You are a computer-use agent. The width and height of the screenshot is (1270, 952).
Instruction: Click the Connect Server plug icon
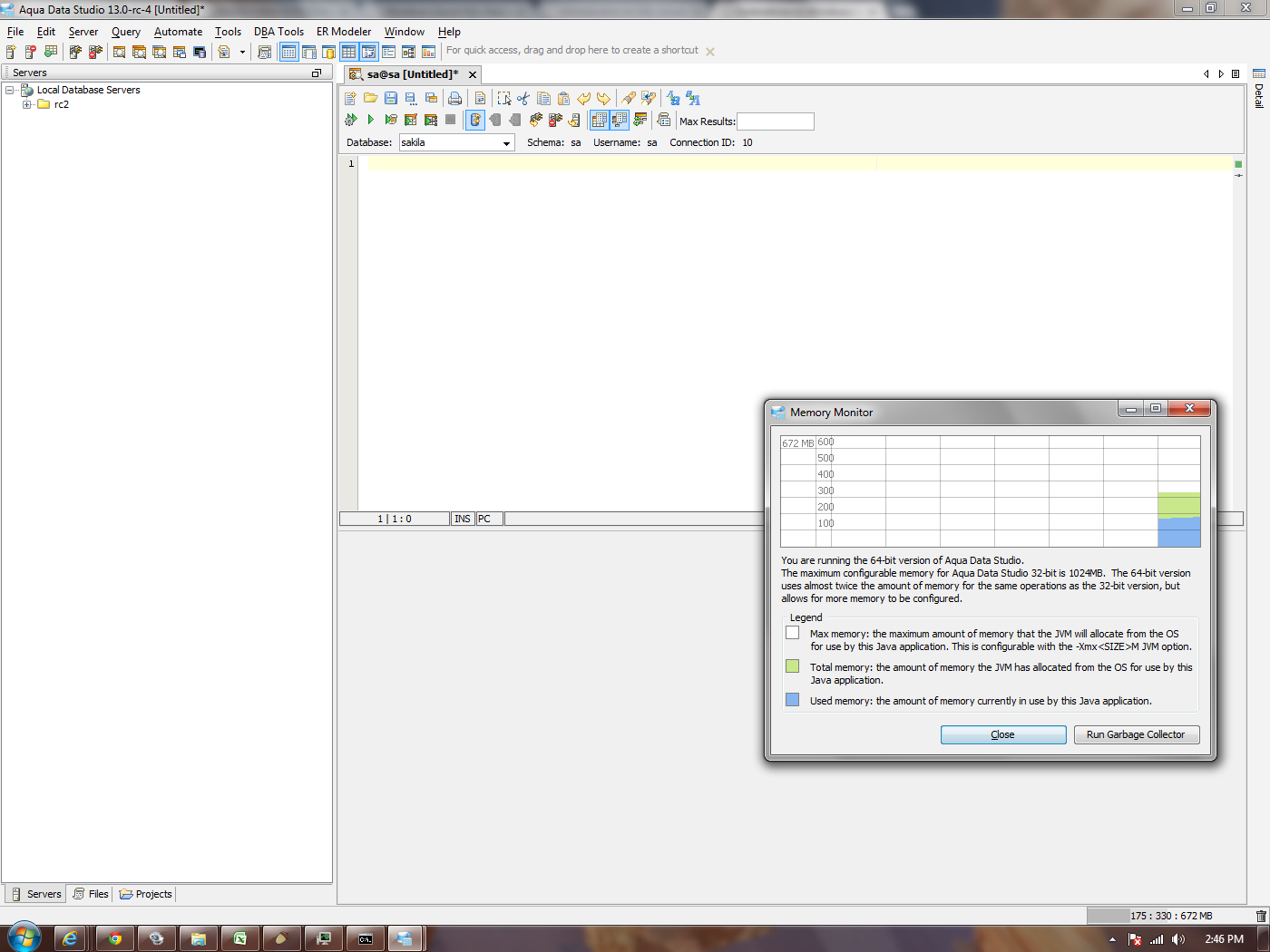tap(75, 52)
